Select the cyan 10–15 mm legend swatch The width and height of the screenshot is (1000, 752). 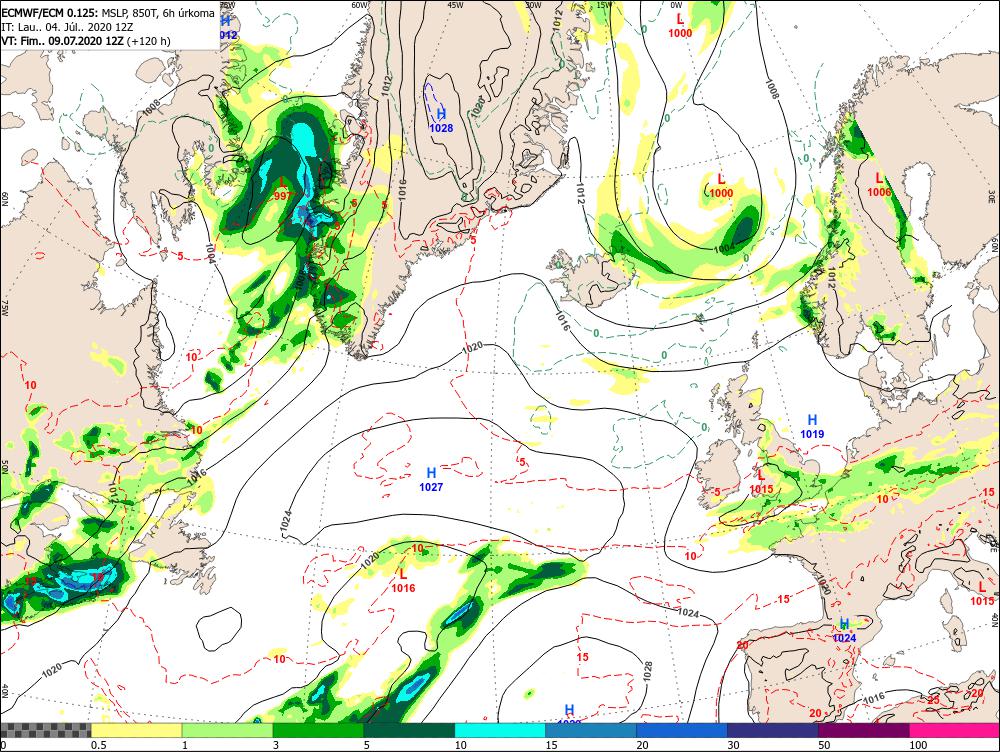[500, 730]
